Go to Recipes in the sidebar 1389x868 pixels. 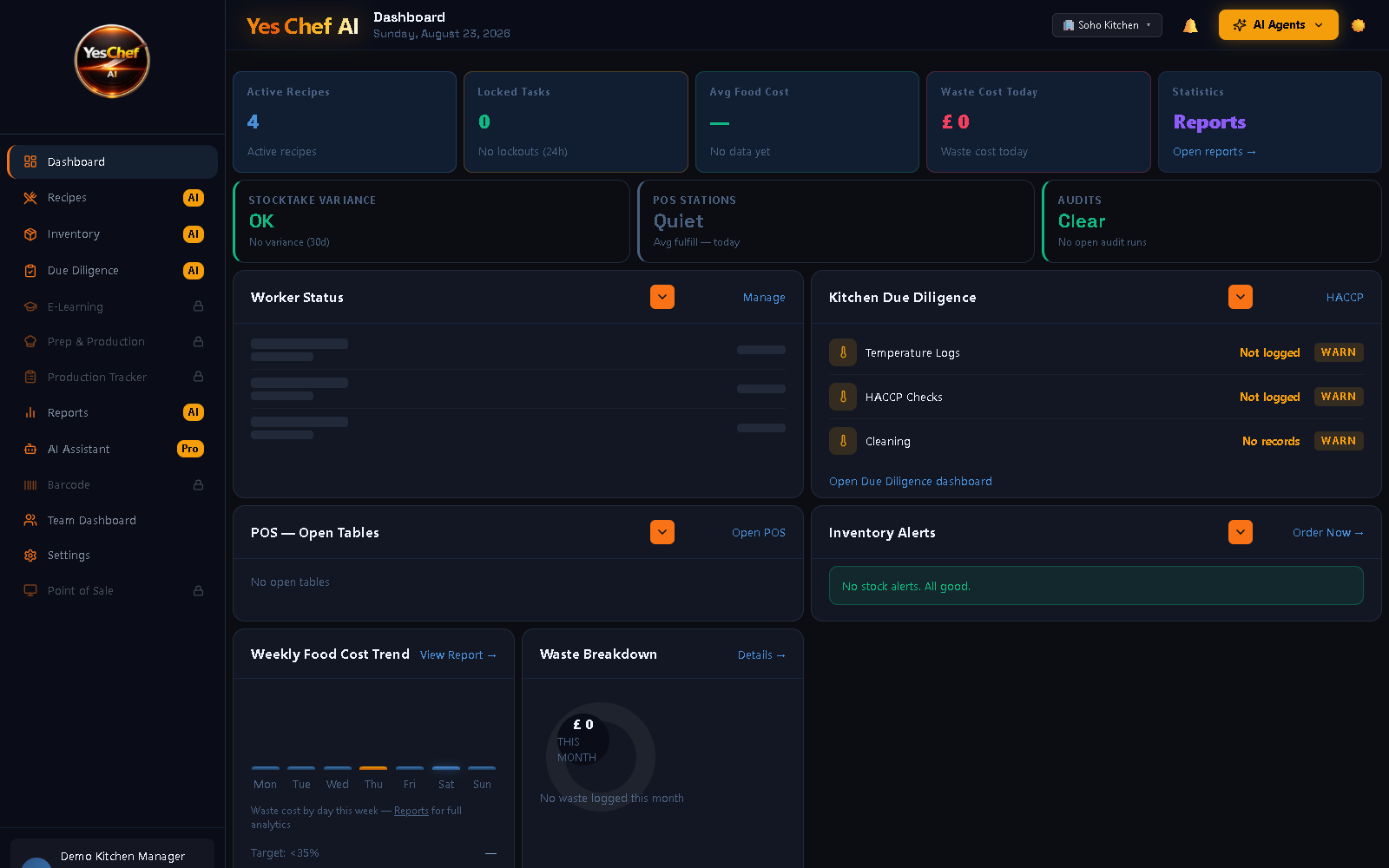[112, 198]
